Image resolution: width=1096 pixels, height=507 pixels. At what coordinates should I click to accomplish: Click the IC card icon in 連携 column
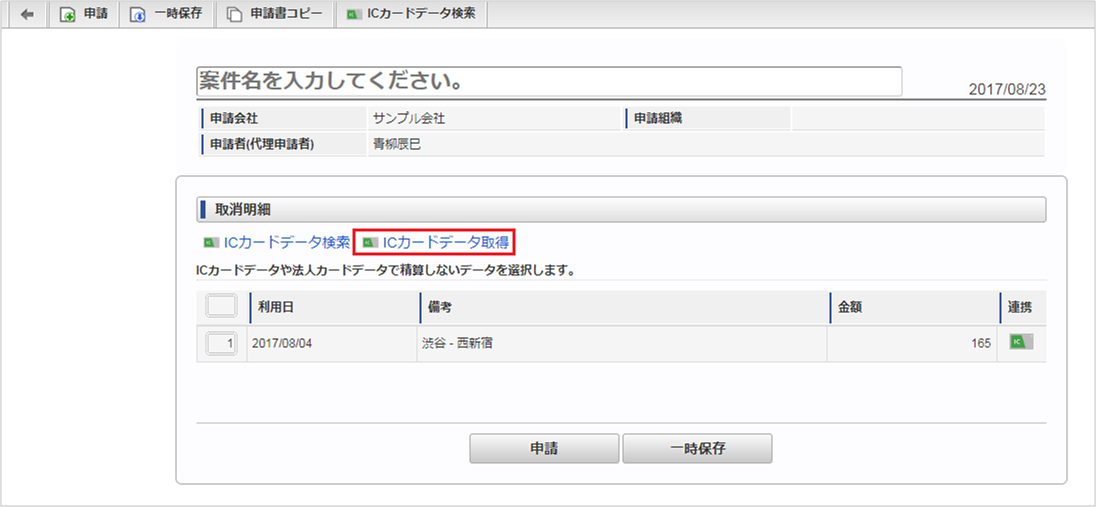1021,342
